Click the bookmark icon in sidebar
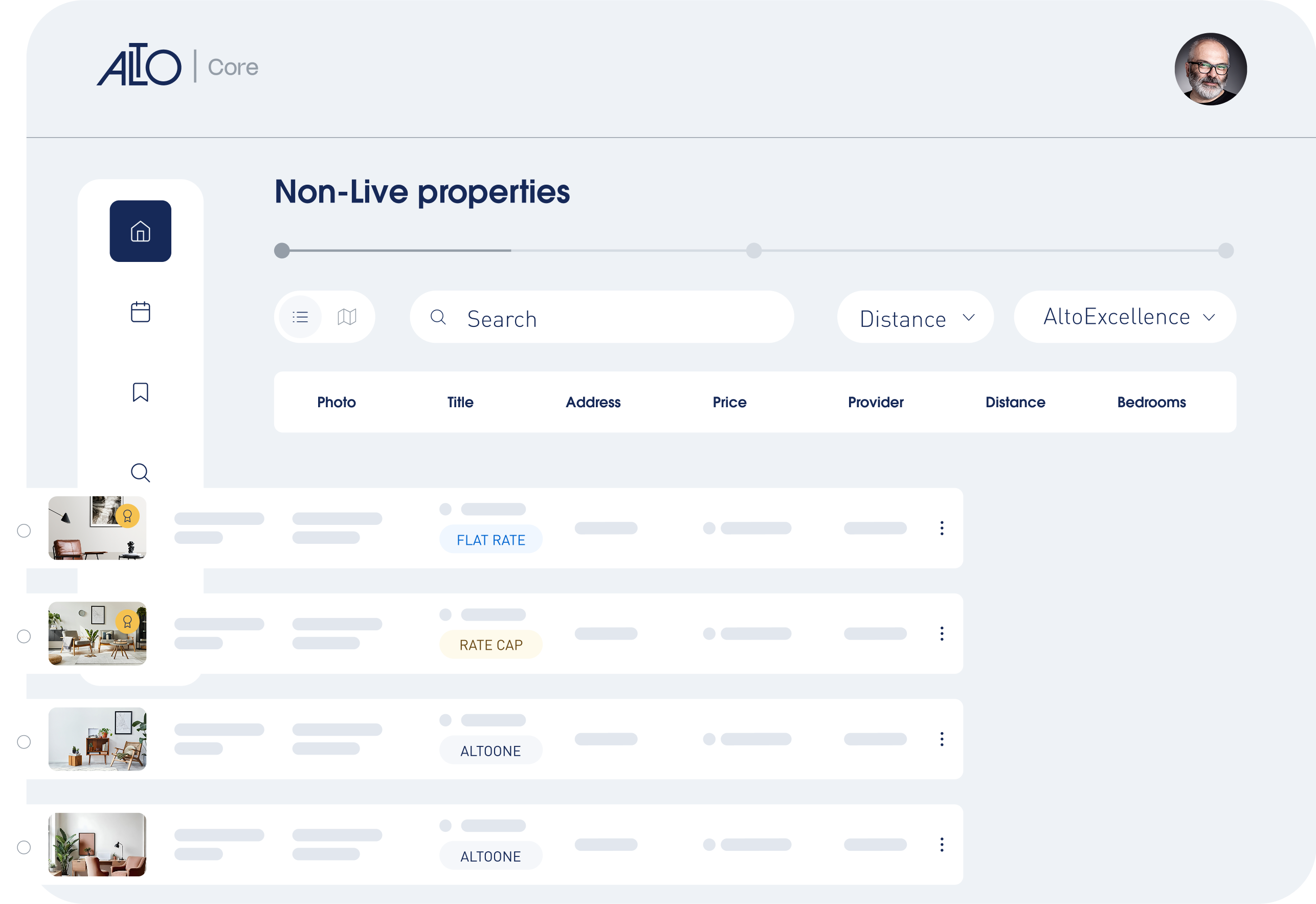1316x904 pixels. [x=141, y=392]
